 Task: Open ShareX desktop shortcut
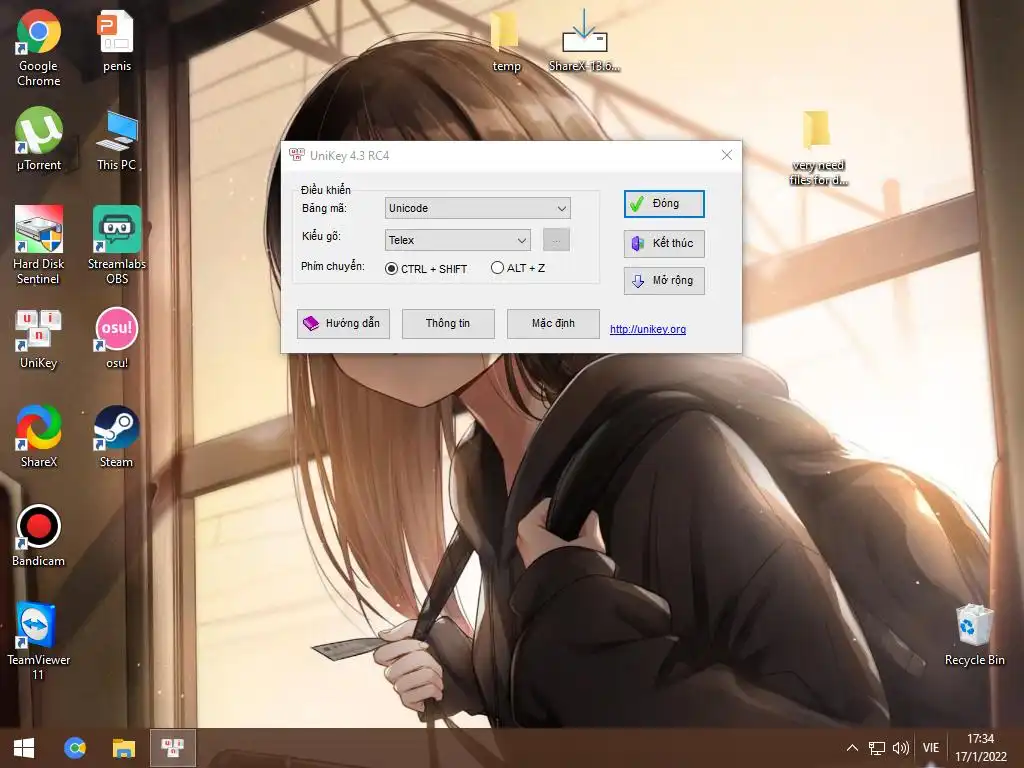[39, 436]
